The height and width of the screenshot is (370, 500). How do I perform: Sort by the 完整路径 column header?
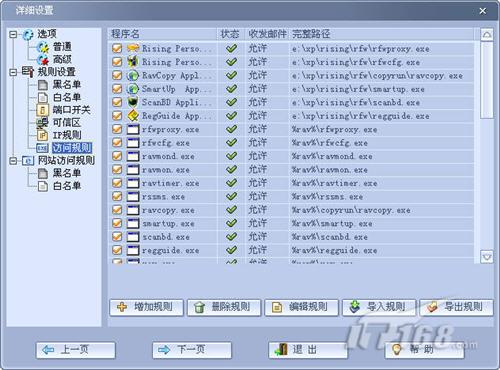pos(382,34)
